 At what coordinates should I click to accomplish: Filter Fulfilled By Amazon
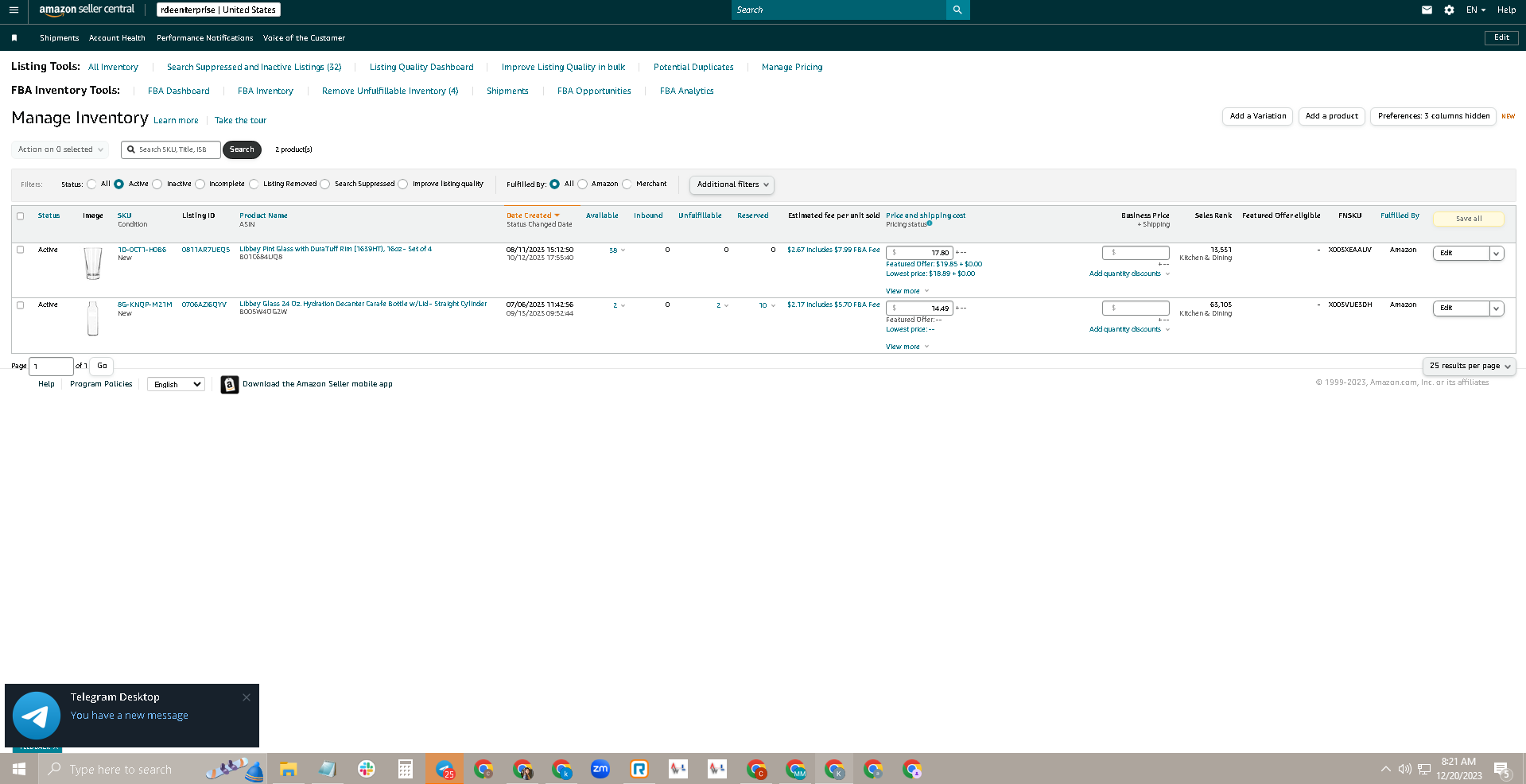[x=583, y=184]
